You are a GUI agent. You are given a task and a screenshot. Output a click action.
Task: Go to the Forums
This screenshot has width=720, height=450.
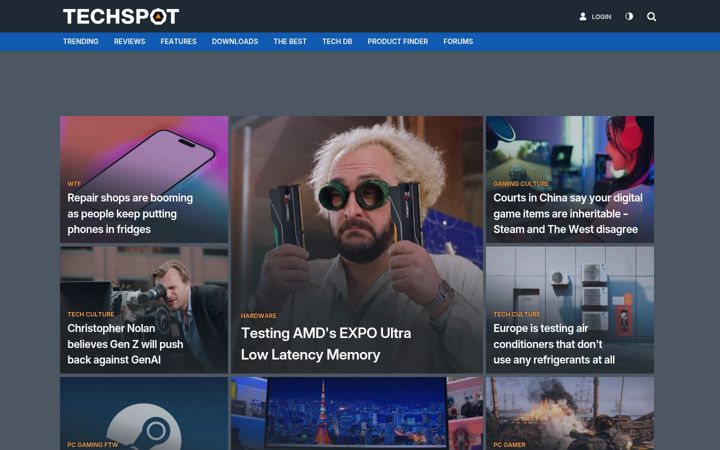(458, 41)
